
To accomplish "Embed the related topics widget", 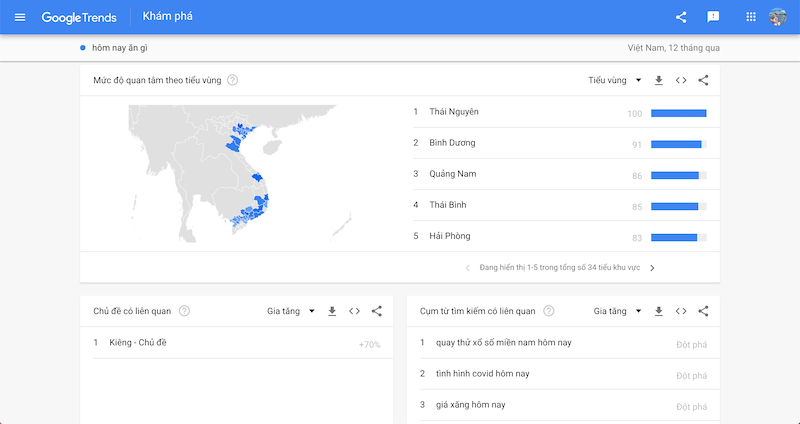I will pyautogui.click(x=354, y=311).
